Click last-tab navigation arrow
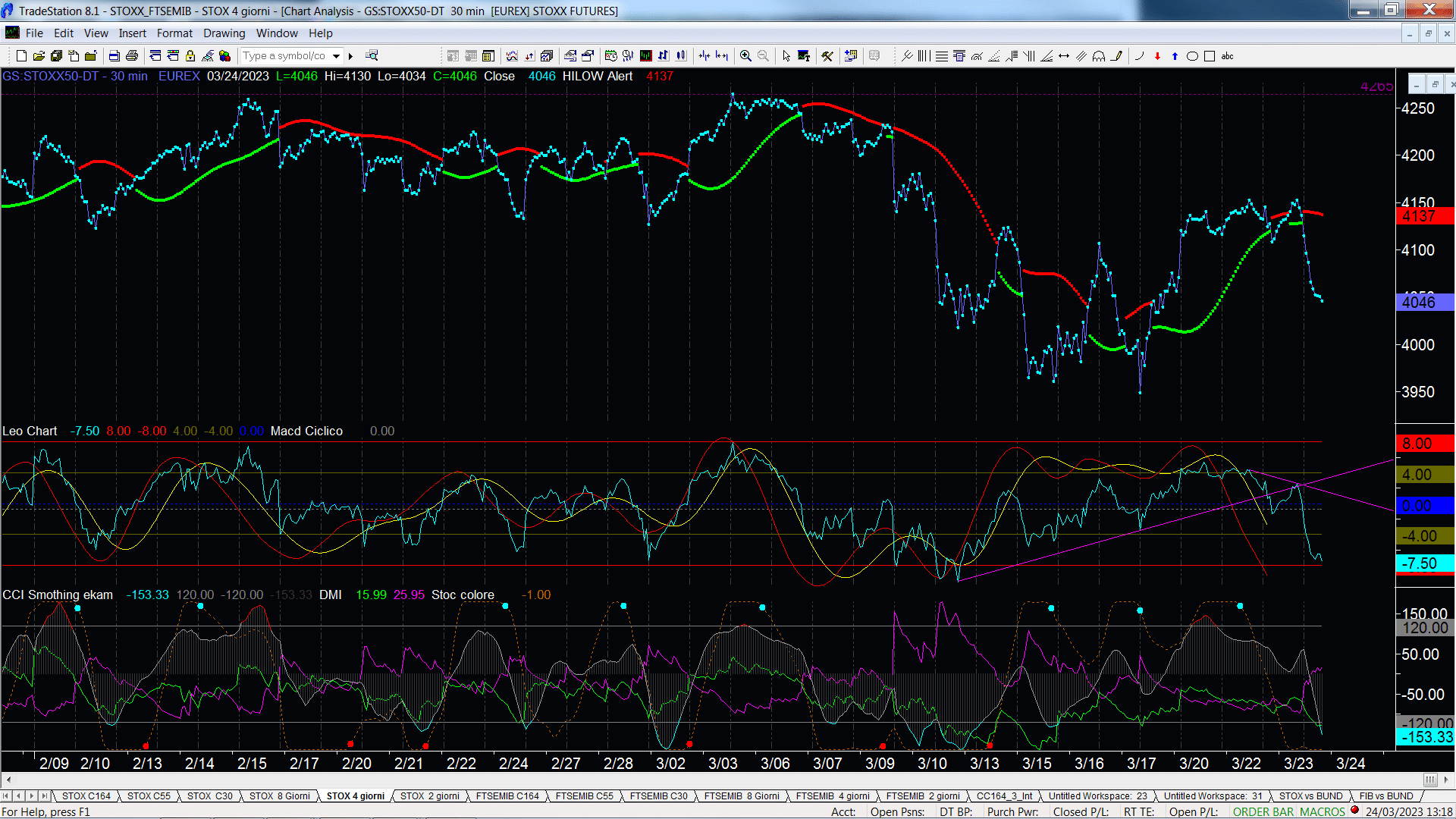The image size is (1456, 819). tap(44, 796)
